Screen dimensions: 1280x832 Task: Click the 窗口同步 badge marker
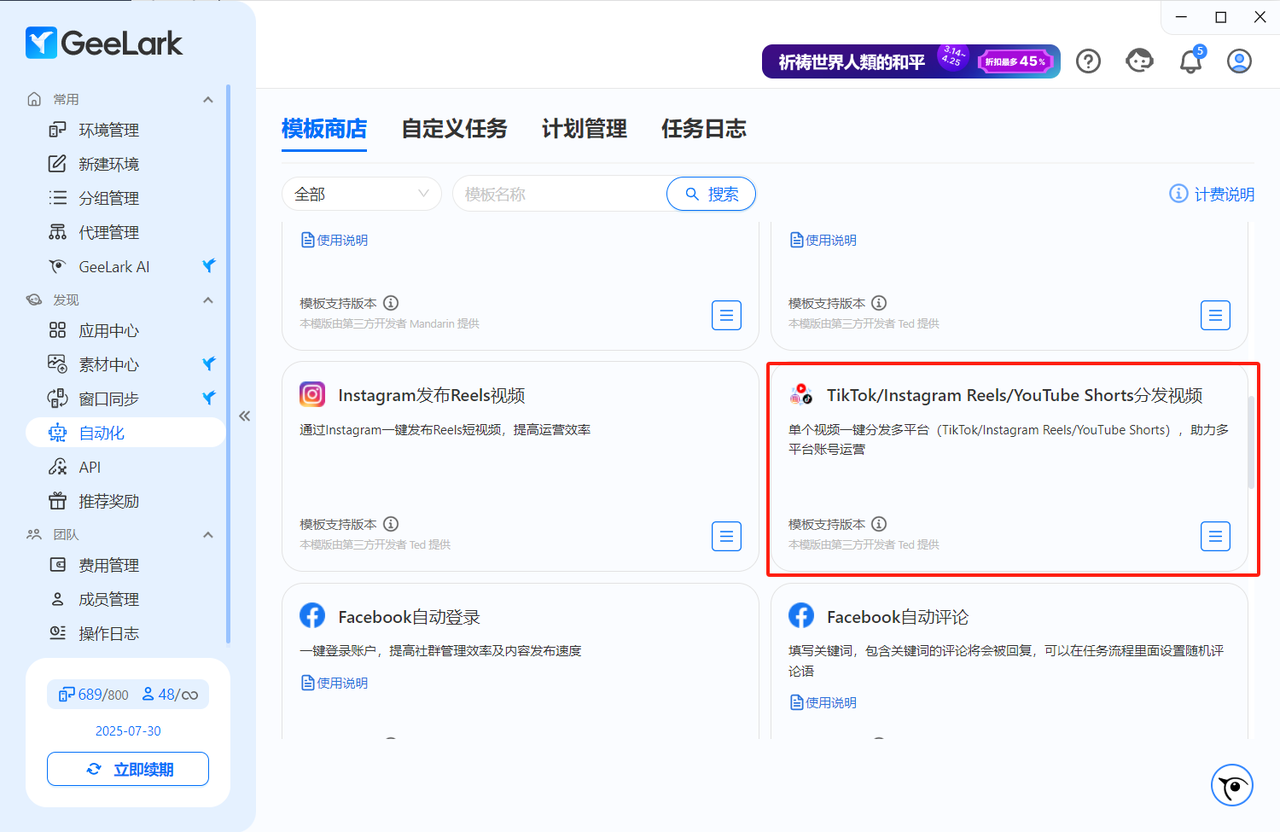point(208,398)
